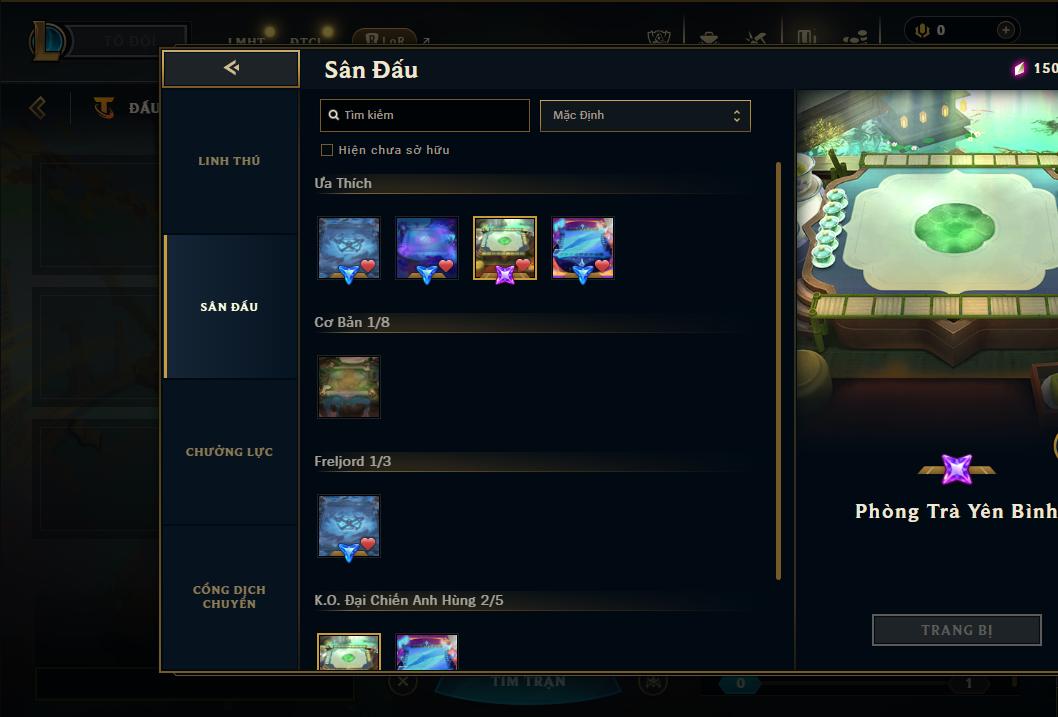Click the 'Tìm kiếm' search field

point(425,115)
